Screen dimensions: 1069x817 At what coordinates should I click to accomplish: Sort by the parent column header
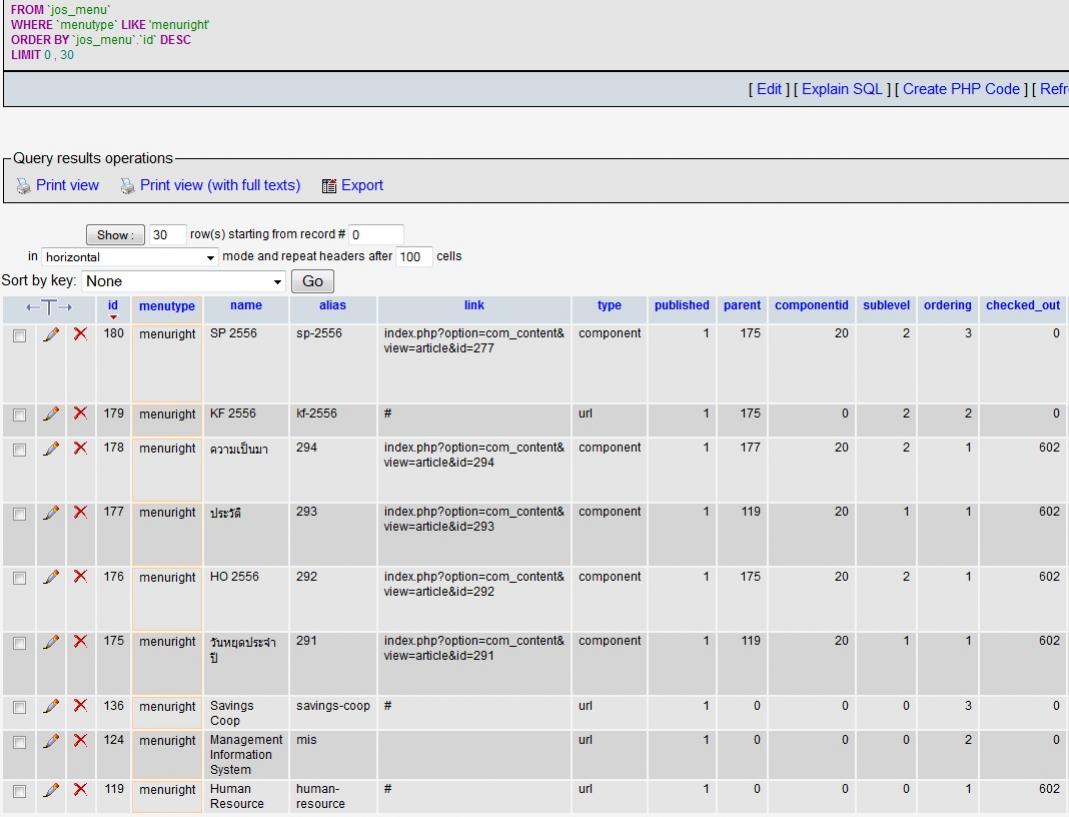point(742,306)
